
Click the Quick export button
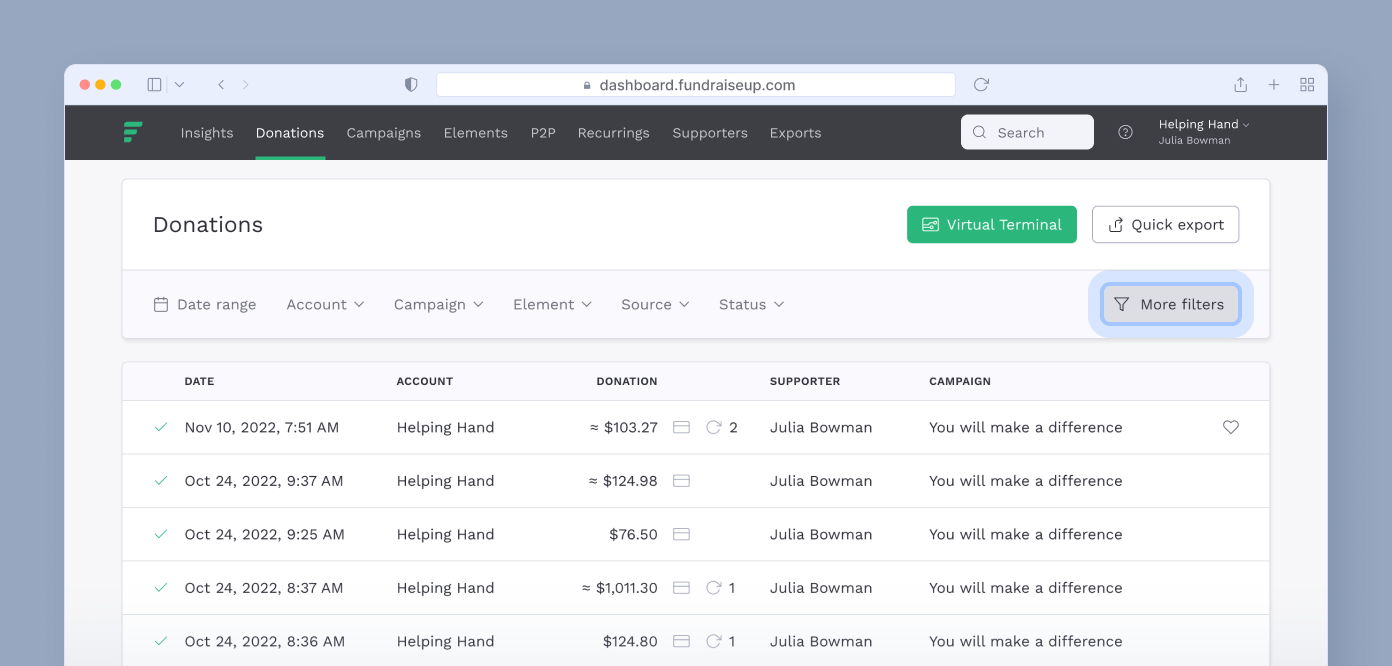coord(1165,224)
